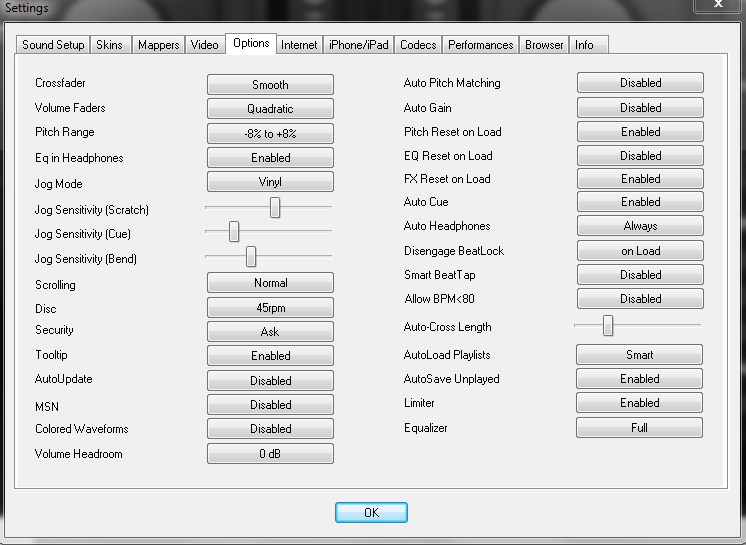Change the Volume Headroom 0 dB option
The width and height of the screenshot is (746, 545).
[x=270, y=454]
